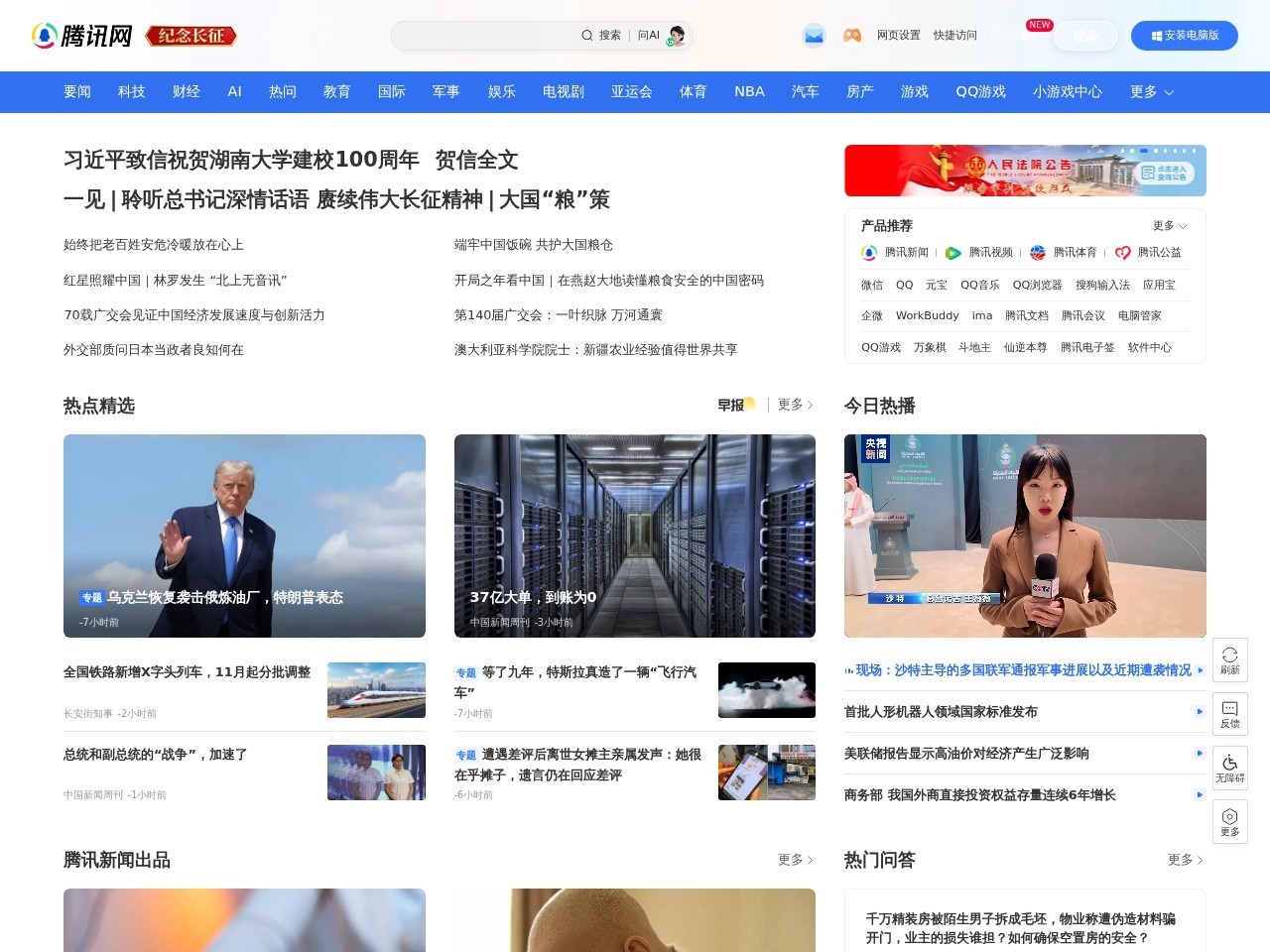Click the 腾讯体育 product icon
The width and height of the screenshot is (1270, 952).
coord(1038,253)
